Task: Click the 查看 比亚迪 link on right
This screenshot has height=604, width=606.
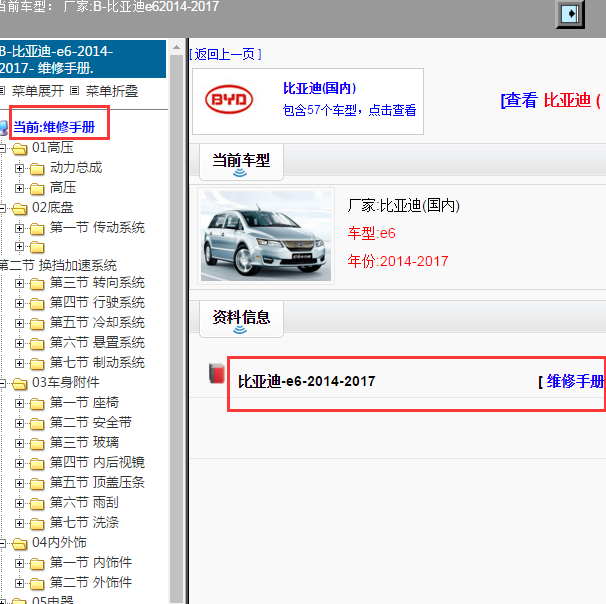Action: coord(552,100)
